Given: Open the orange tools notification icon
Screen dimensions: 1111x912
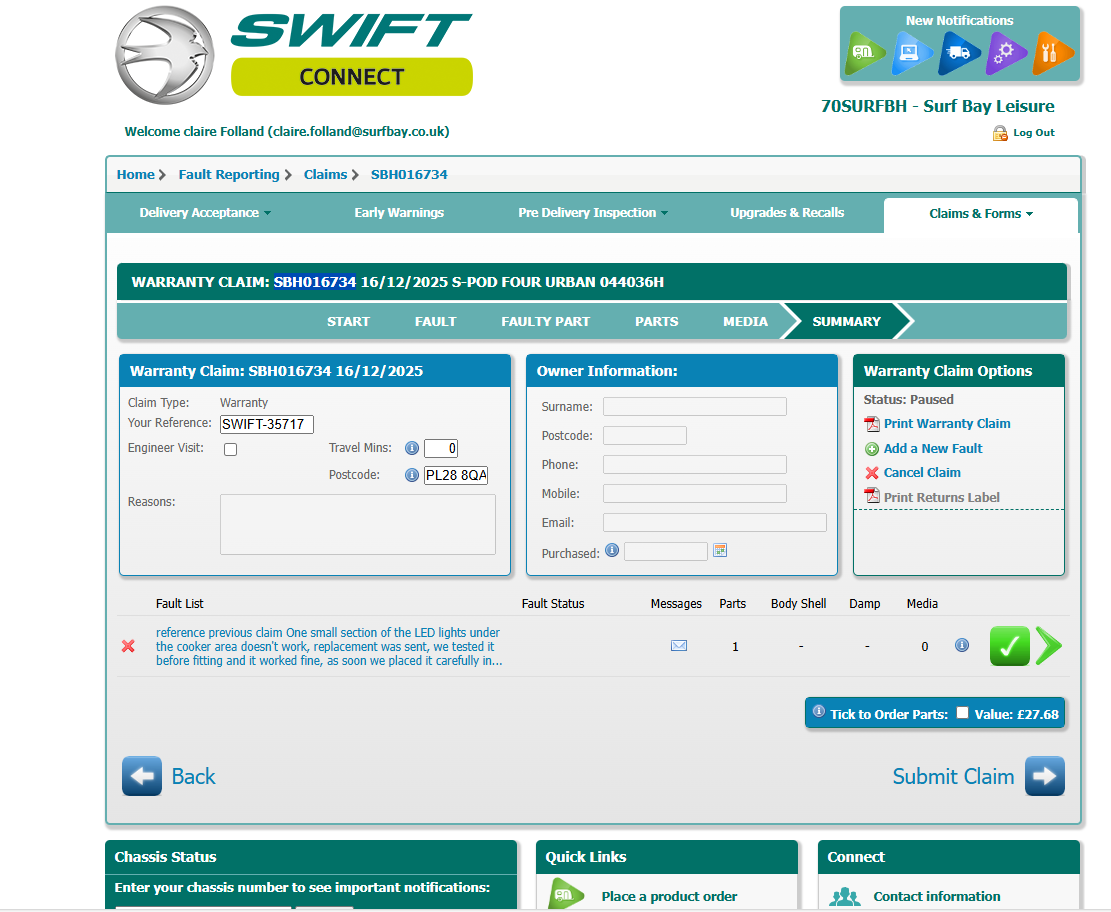Looking at the screenshot, I should pos(1051,52).
